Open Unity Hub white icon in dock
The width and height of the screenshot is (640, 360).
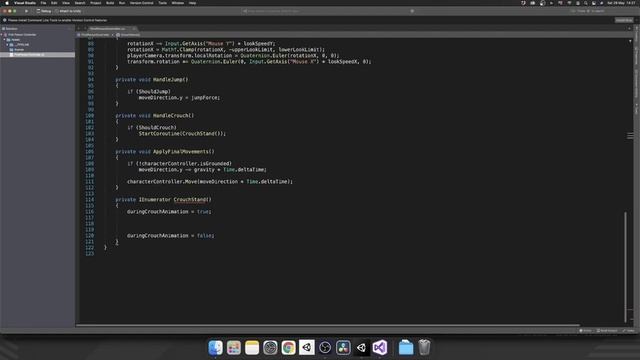[x=307, y=348]
